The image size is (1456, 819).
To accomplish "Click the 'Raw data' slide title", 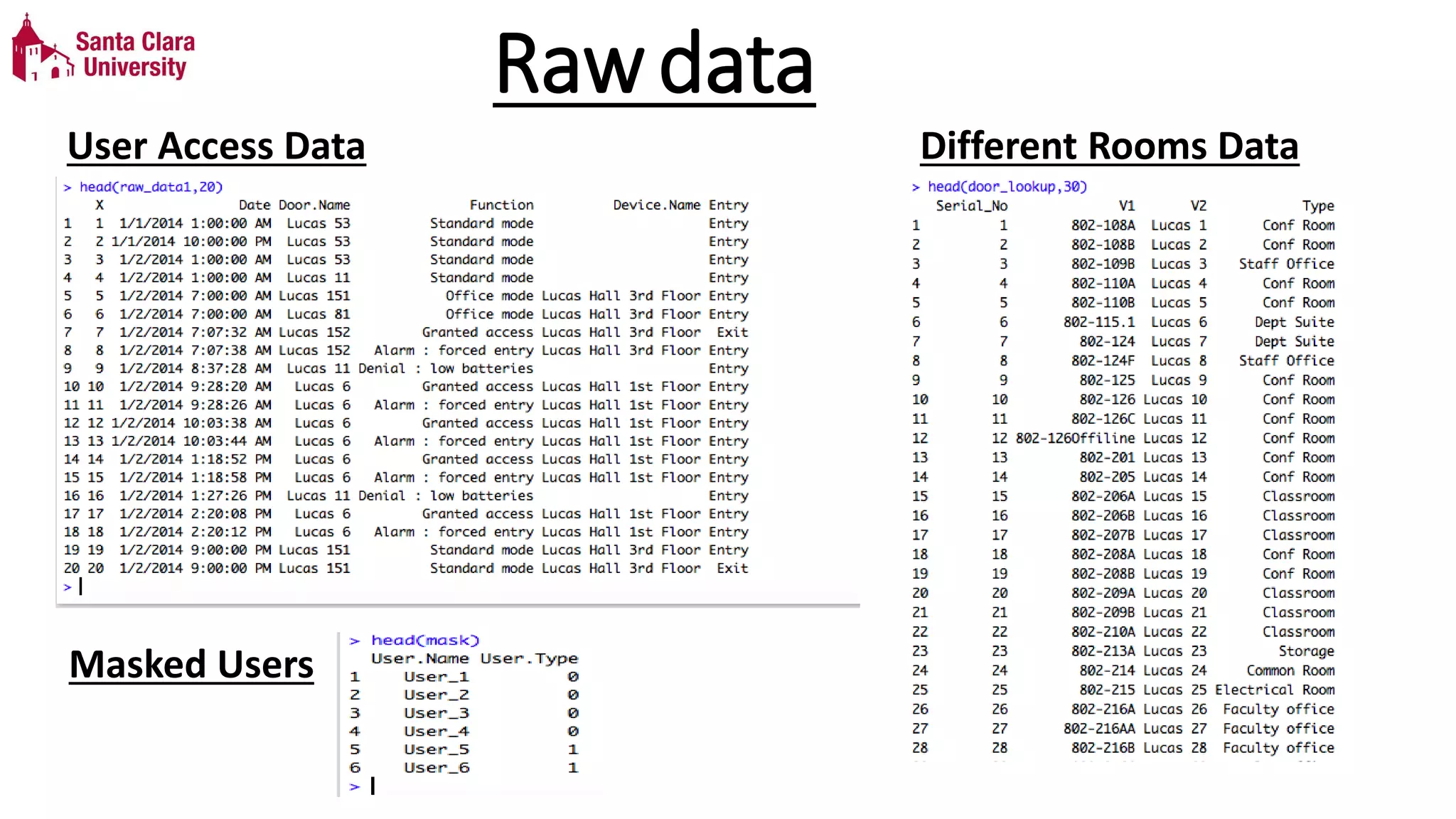I will [x=654, y=65].
